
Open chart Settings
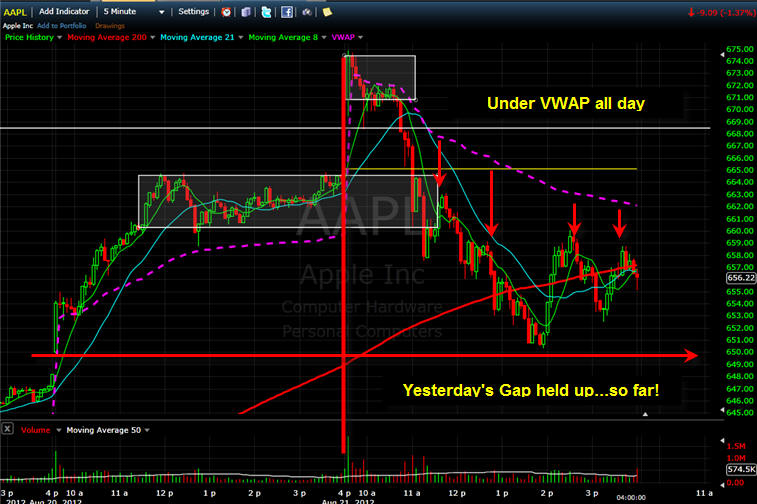click(x=194, y=12)
